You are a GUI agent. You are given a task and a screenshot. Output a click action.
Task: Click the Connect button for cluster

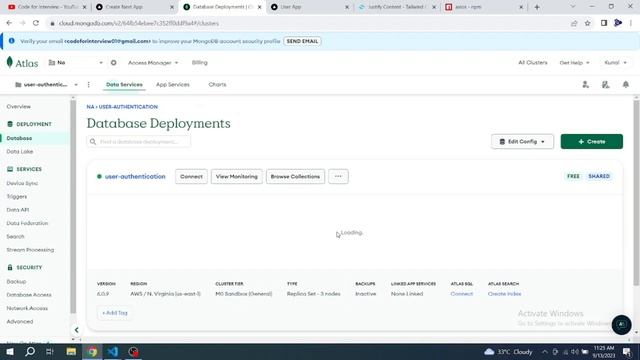pos(191,176)
